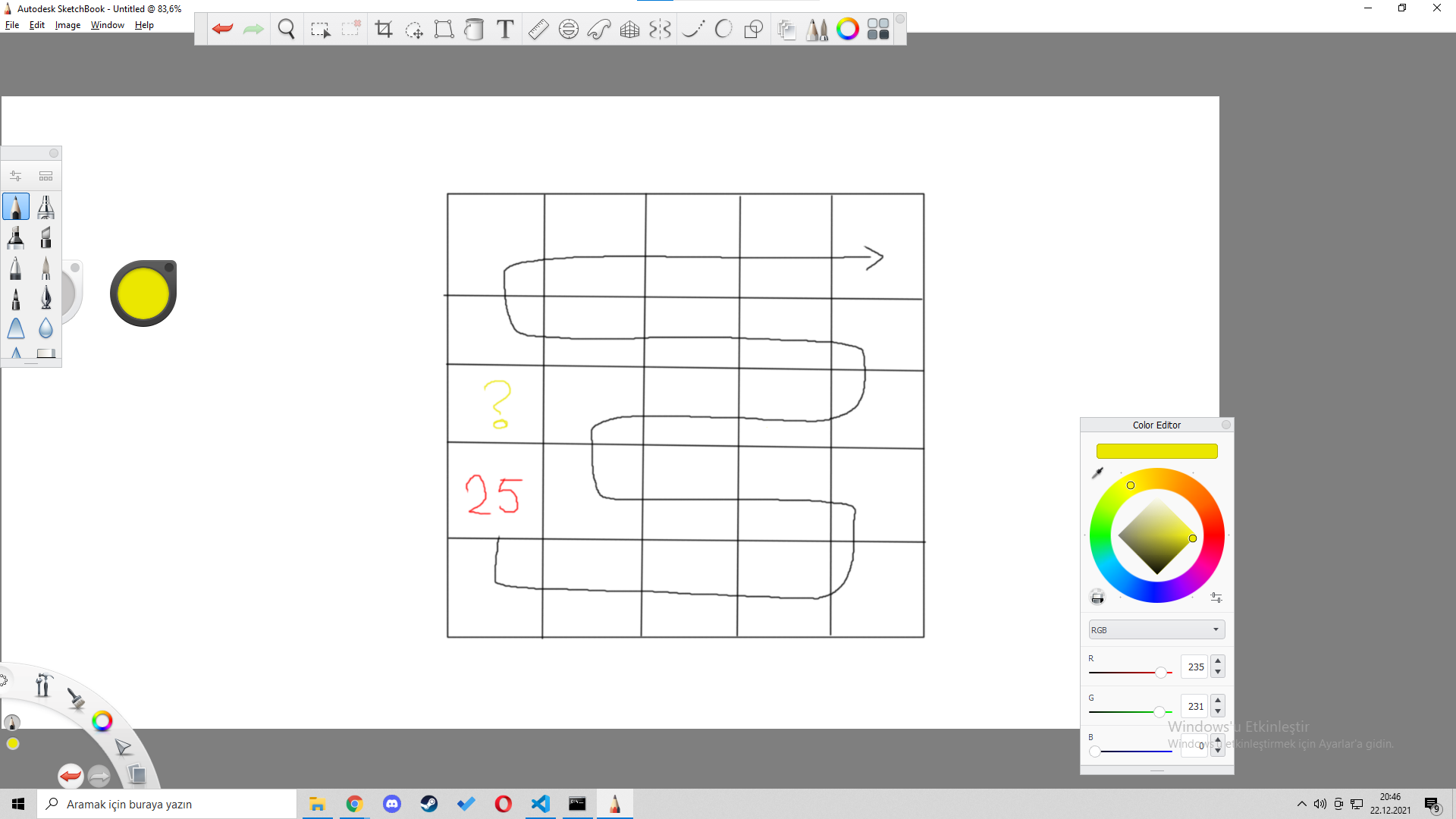
Task: Expand the RGB color mode dropdown
Action: click(1156, 629)
